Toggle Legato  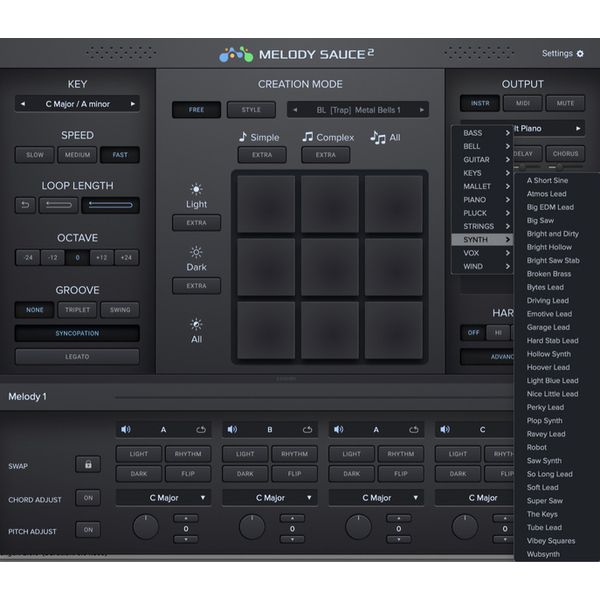(77, 357)
